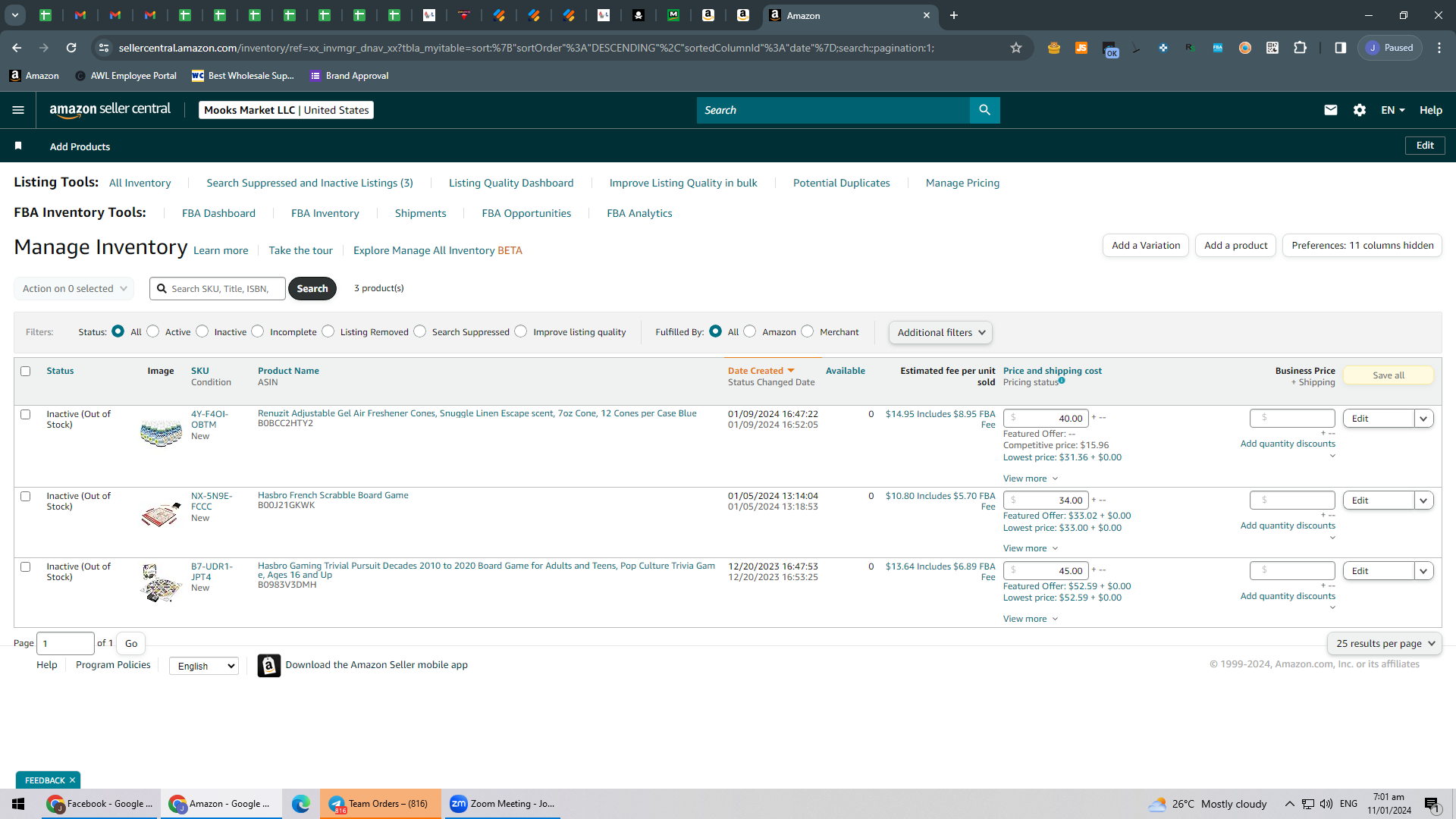Expand the Action on 0 selected dropdown
The image size is (1456, 819).
pyautogui.click(x=74, y=289)
